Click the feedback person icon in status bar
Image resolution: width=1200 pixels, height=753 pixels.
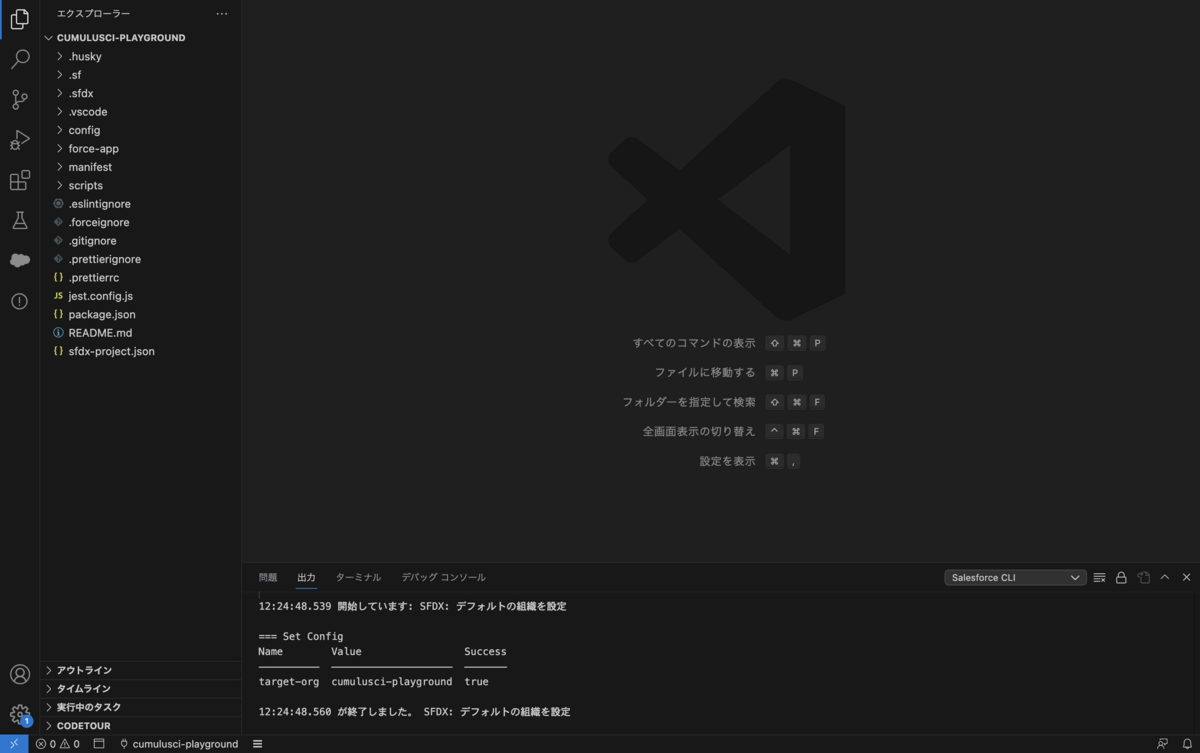click(x=1162, y=744)
